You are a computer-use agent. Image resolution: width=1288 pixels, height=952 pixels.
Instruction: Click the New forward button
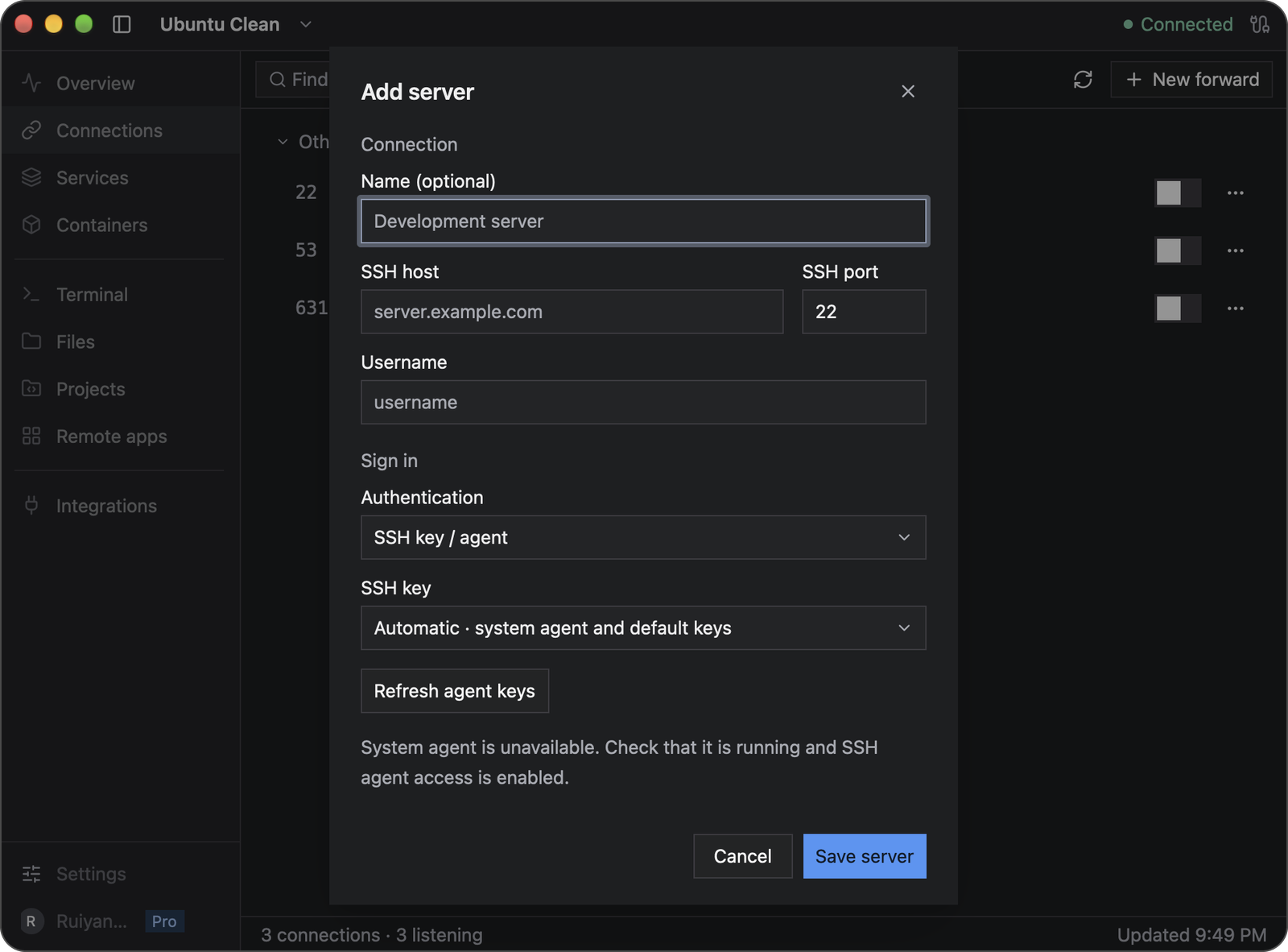[x=1191, y=80]
